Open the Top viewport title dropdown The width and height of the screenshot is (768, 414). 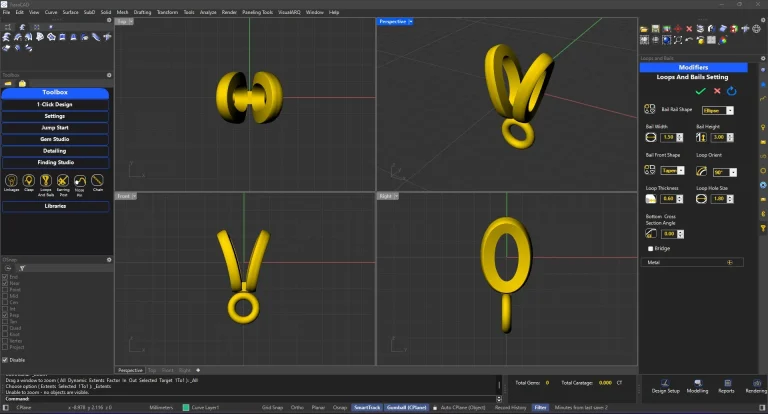coord(131,22)
